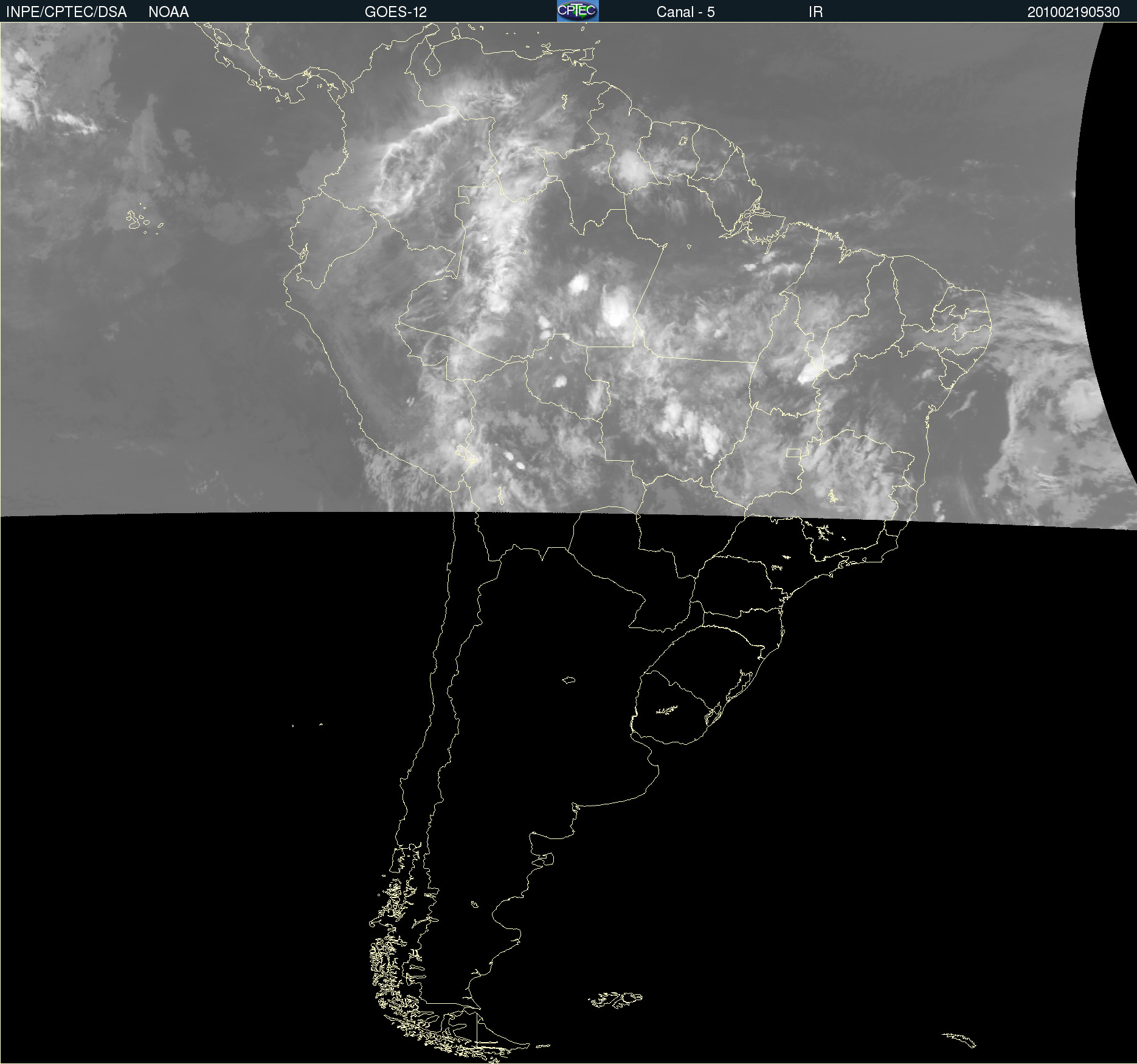Click the CPTEC logo in header
1137x1064 pixels.
[x=578, y=11]
